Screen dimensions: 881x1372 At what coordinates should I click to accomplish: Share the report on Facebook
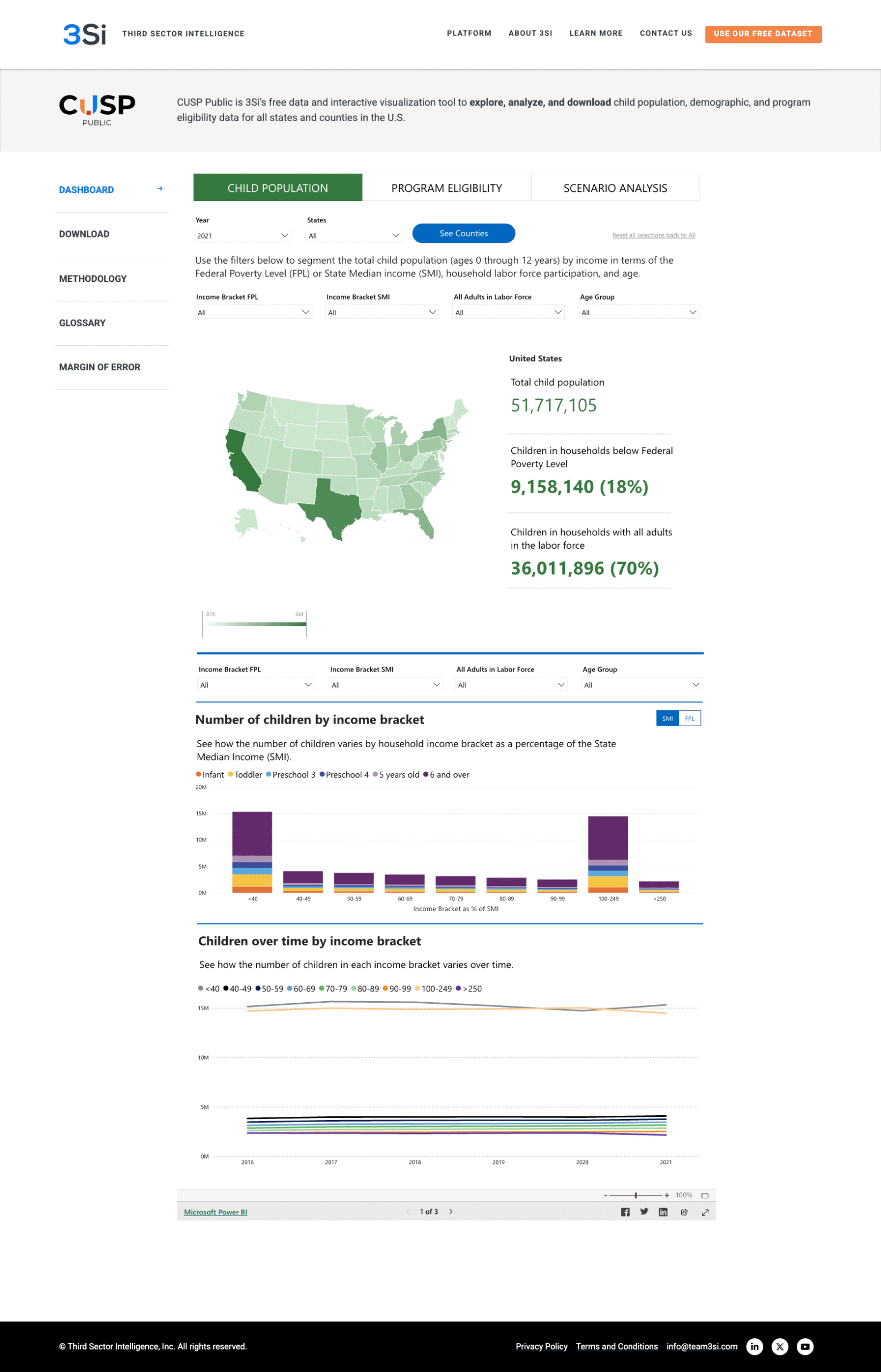coord(625,1212)
